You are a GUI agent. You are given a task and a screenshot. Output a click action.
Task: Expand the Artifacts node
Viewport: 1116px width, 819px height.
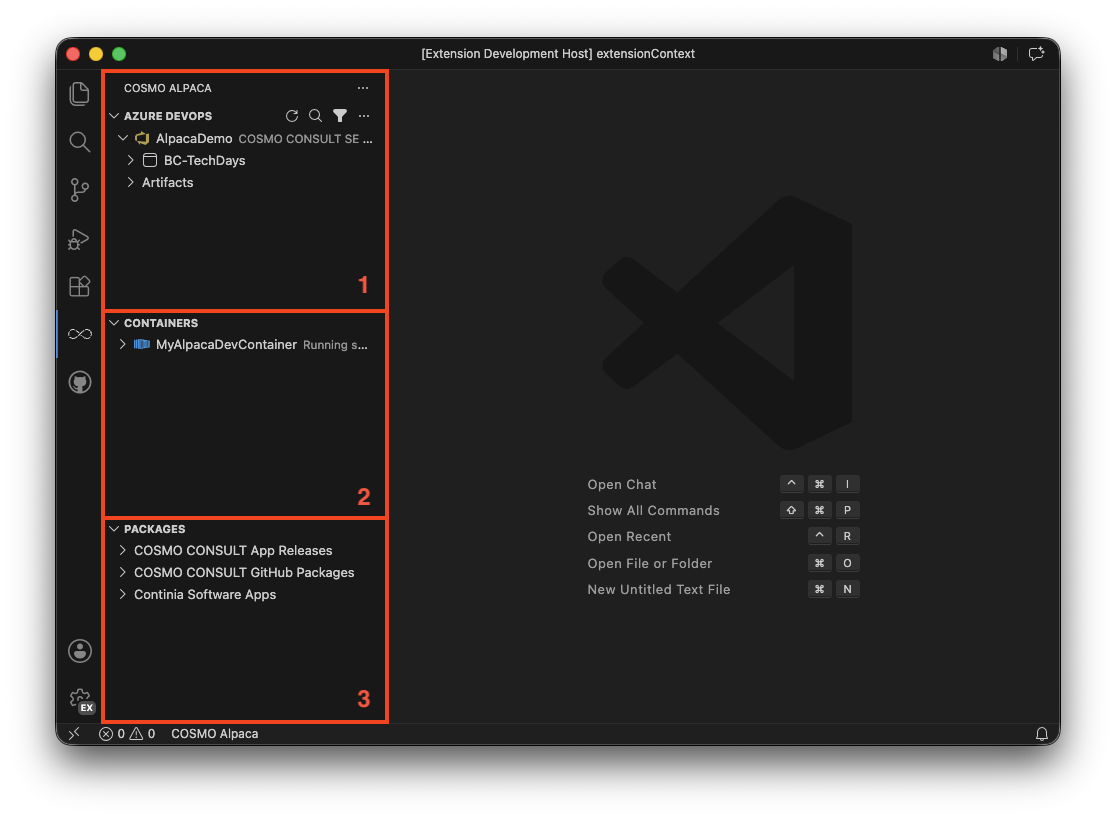tap(131, 182)
